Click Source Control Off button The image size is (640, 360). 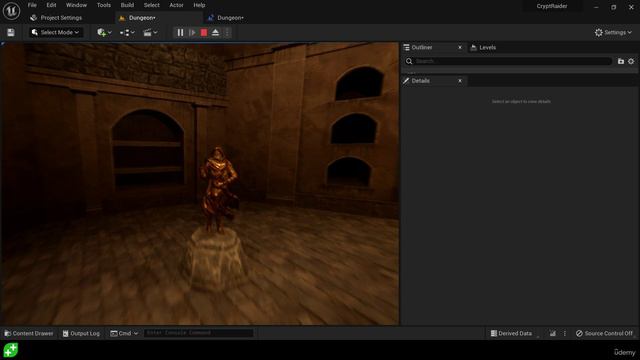coord(604,333)
